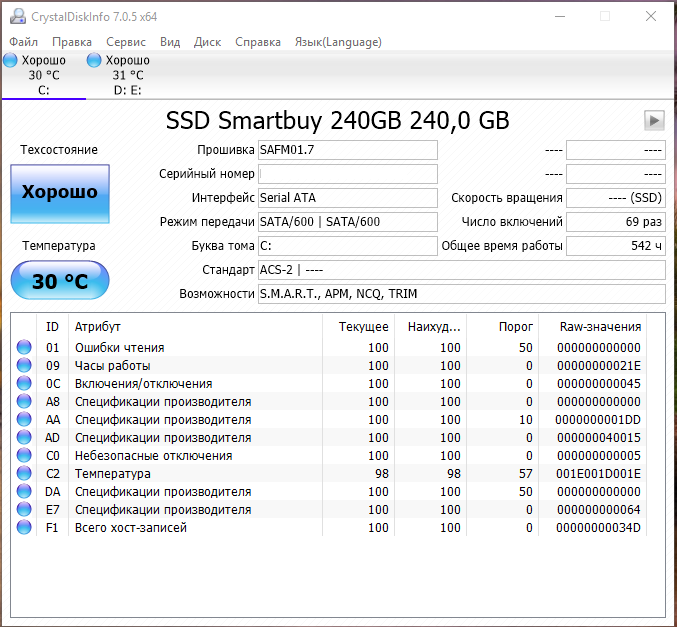Click status orb for Ошибки чтения row
The height and width of the screenshot is (627, 677).
coord(24,348)
